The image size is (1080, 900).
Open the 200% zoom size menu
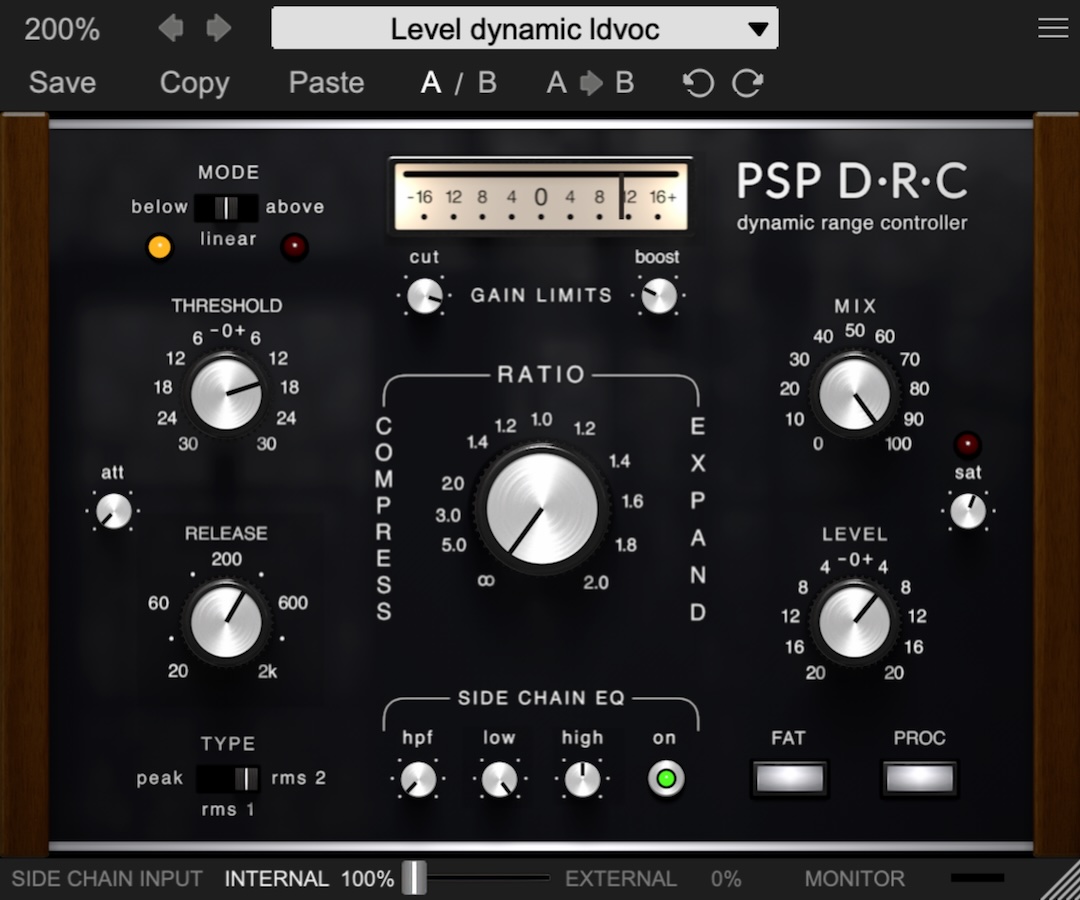tap(62, 29)
